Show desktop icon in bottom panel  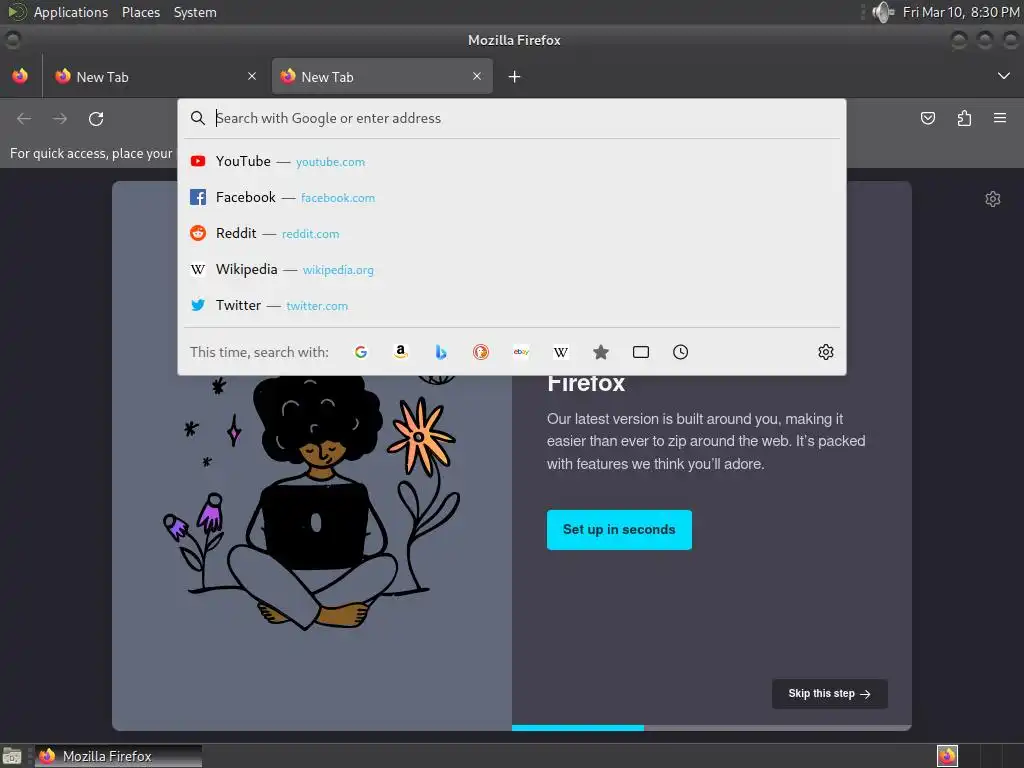pos(12,756)
